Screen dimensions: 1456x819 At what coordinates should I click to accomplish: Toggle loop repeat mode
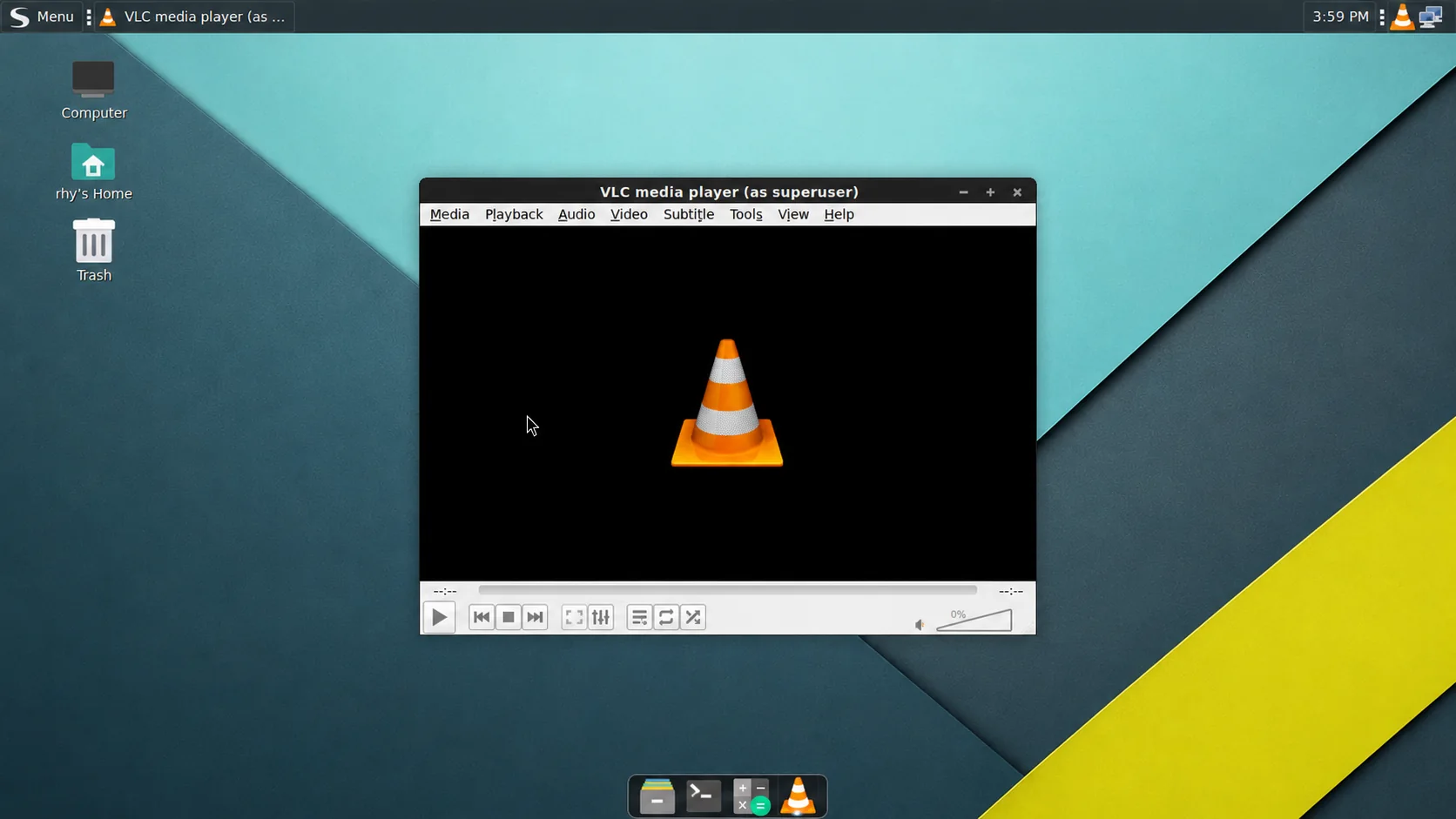click(666, 617)
